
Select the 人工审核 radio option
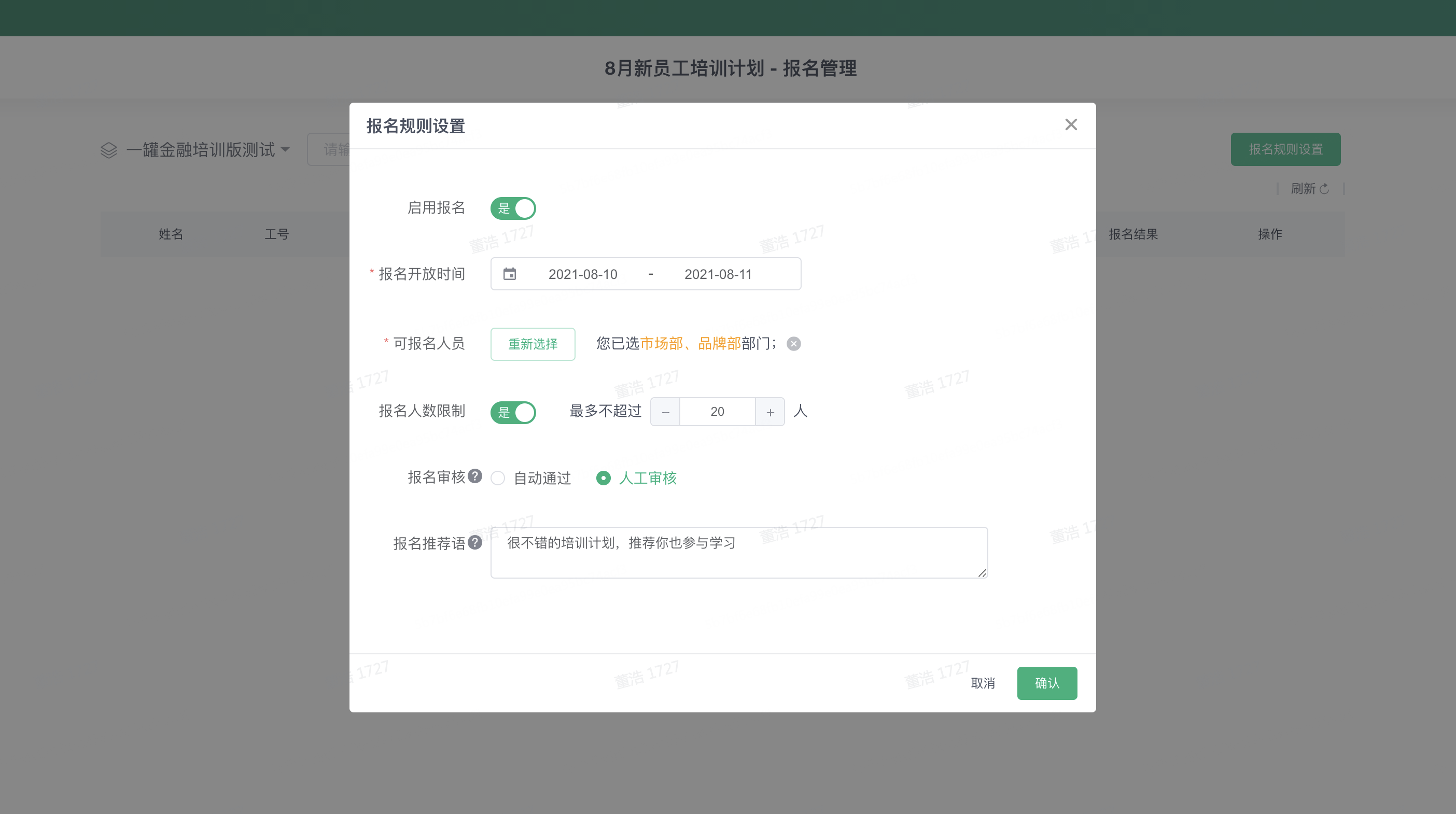(636, 478)
